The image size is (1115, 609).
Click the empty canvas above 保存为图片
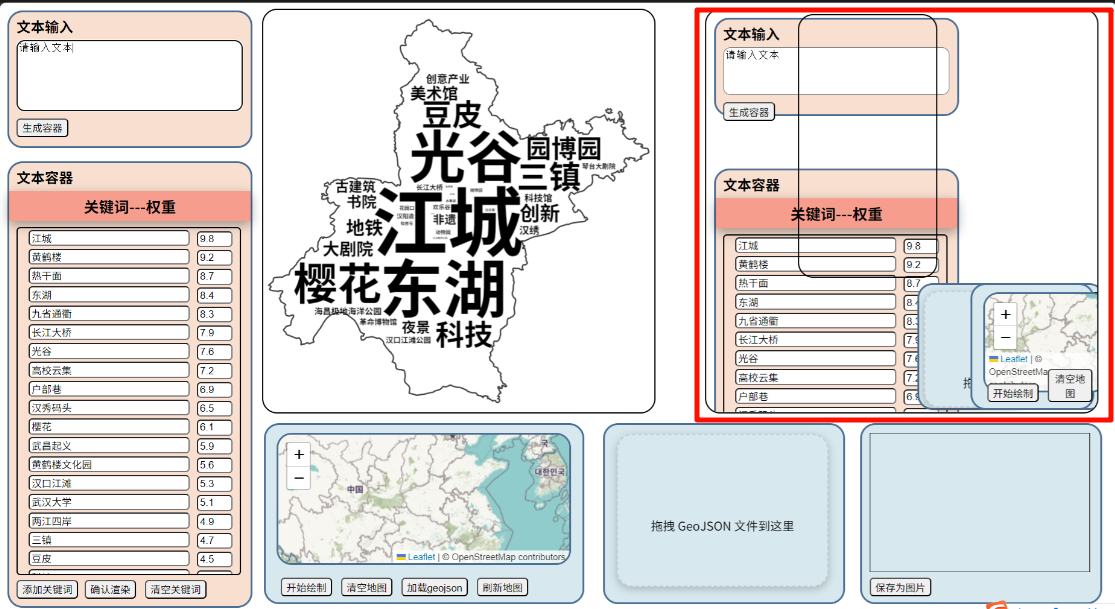[979, 502]
